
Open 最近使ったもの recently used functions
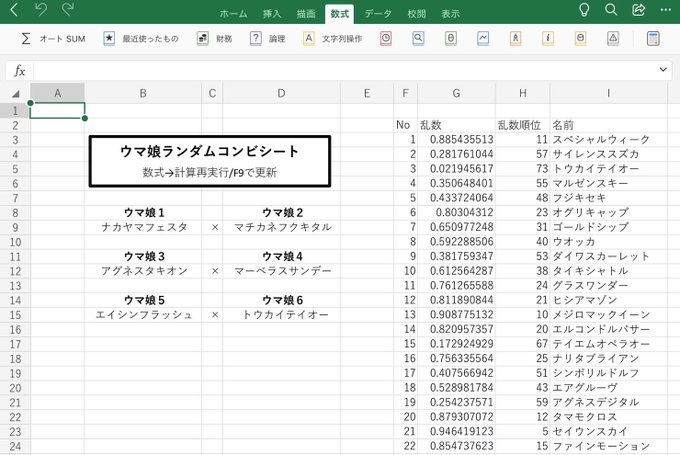pyautogui.click(x=141, y=39)
